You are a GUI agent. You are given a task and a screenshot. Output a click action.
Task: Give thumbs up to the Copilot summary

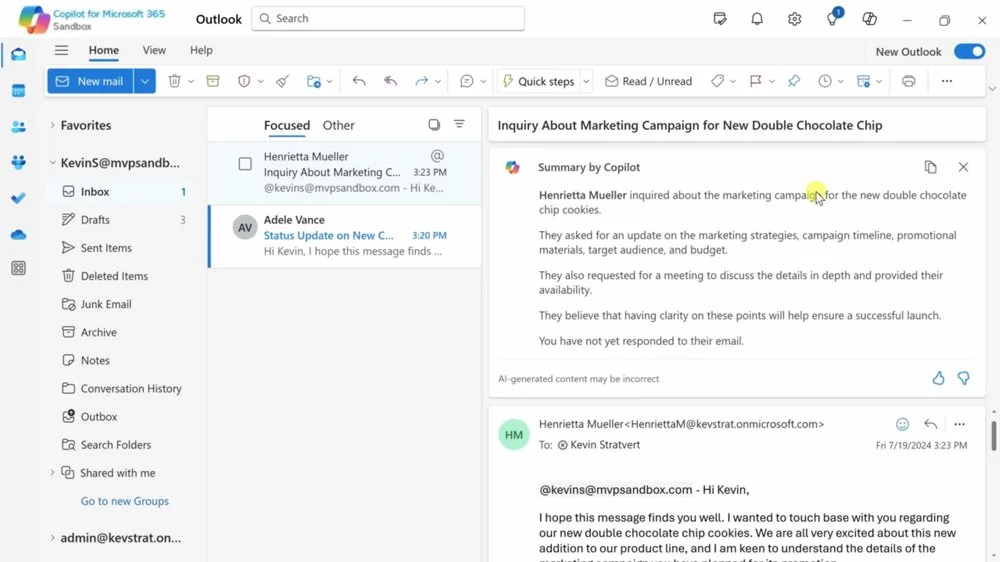[938, 378]
